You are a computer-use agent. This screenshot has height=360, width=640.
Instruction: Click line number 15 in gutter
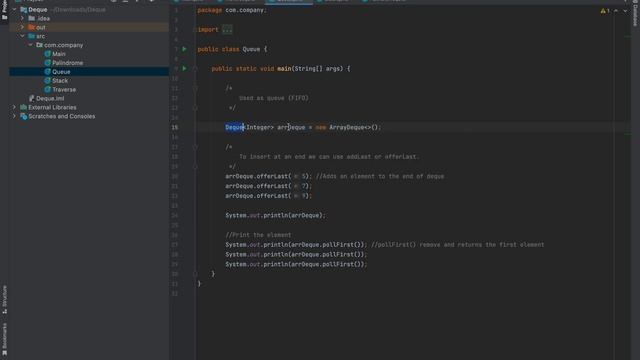click(175, 127)
